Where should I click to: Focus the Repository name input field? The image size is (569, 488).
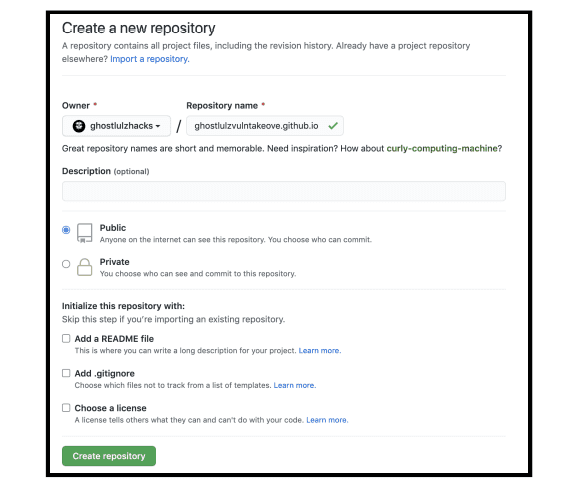click(x=265, y=126)
